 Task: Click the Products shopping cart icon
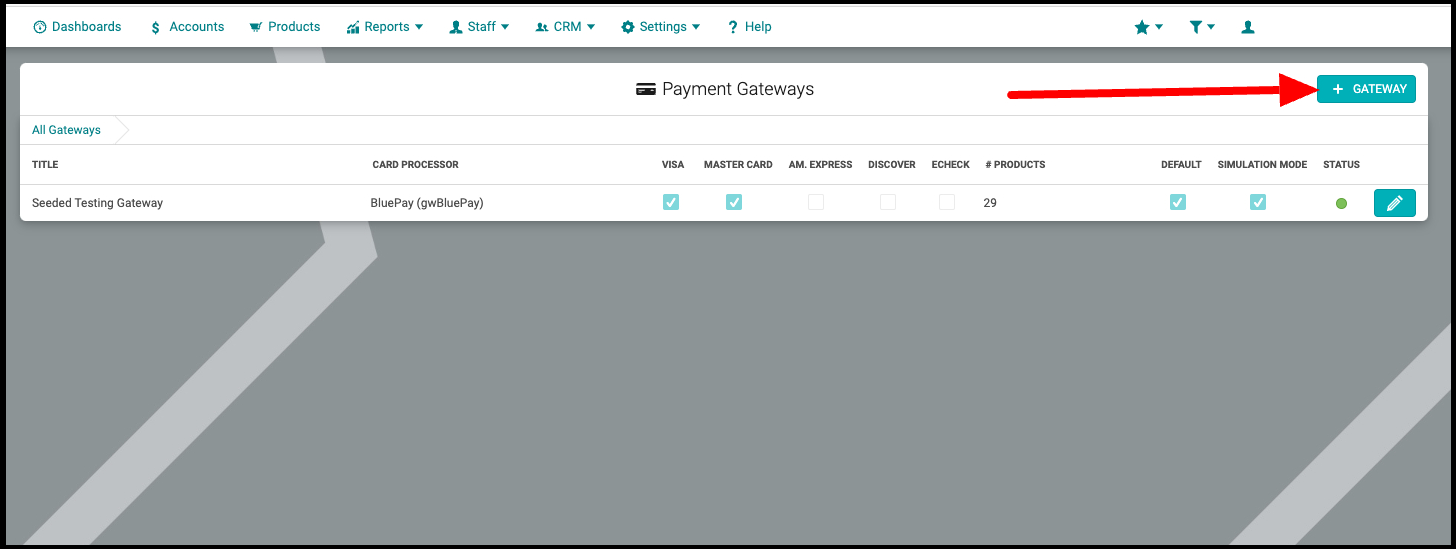pyautogui.click(x=256, y=27)
